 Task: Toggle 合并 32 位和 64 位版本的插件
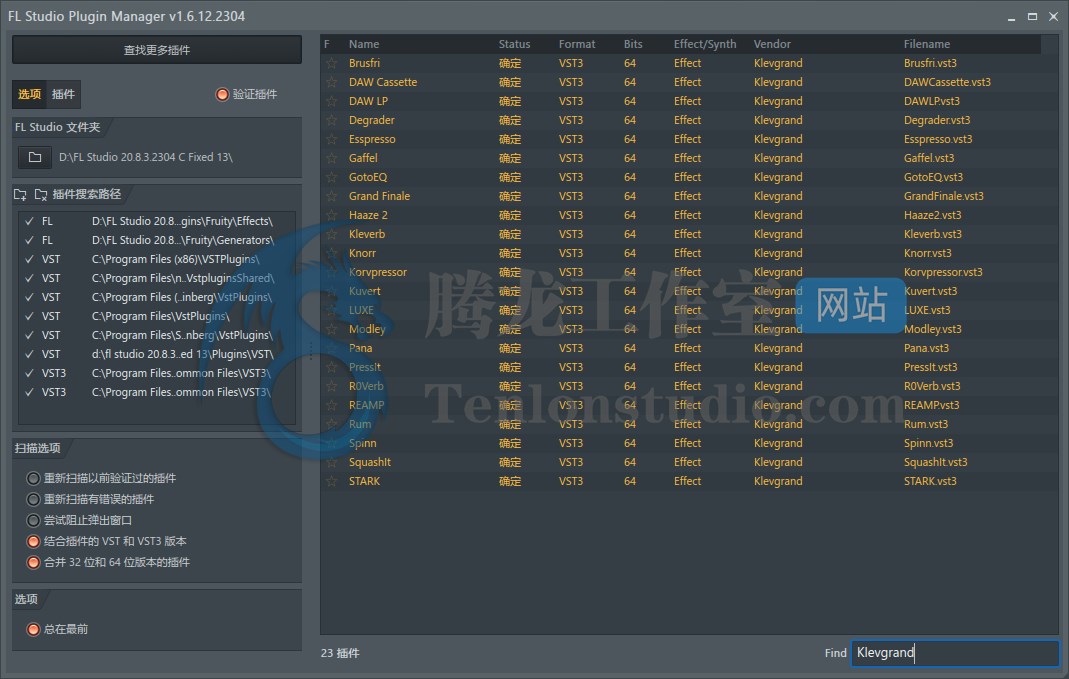[x=33, y=562]
